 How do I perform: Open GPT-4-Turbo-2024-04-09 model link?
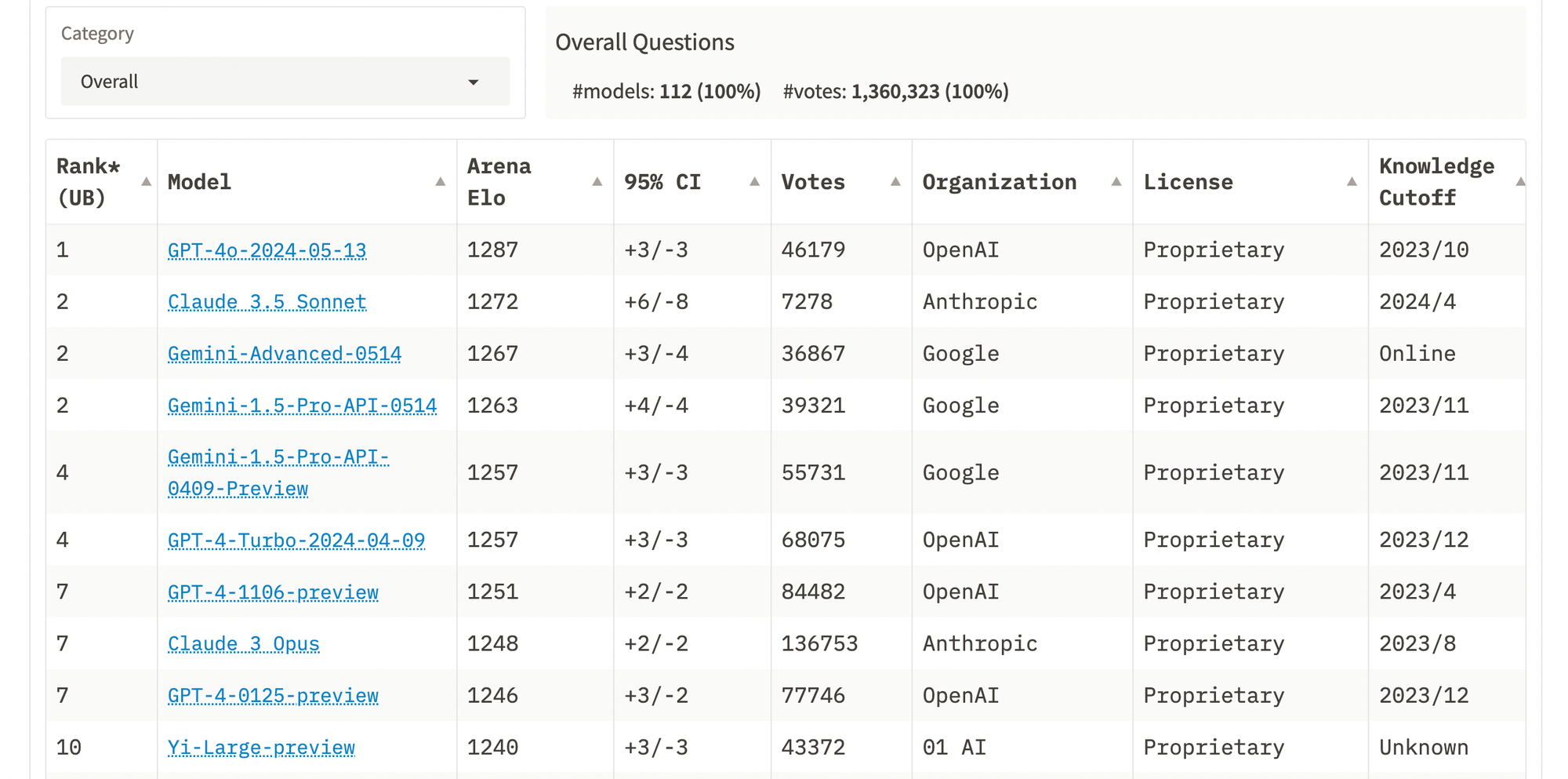point(296,541)
